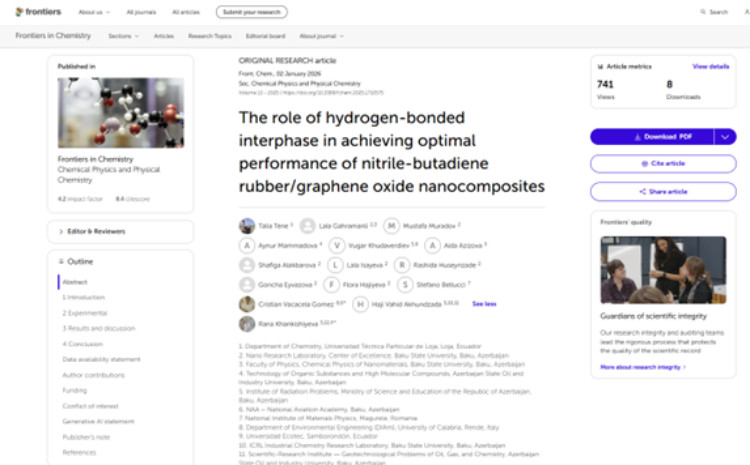Click Talia Tene's author avatar
Image resolution: width=750 pixels, height=465 pixels.
[x=247, y=226]
